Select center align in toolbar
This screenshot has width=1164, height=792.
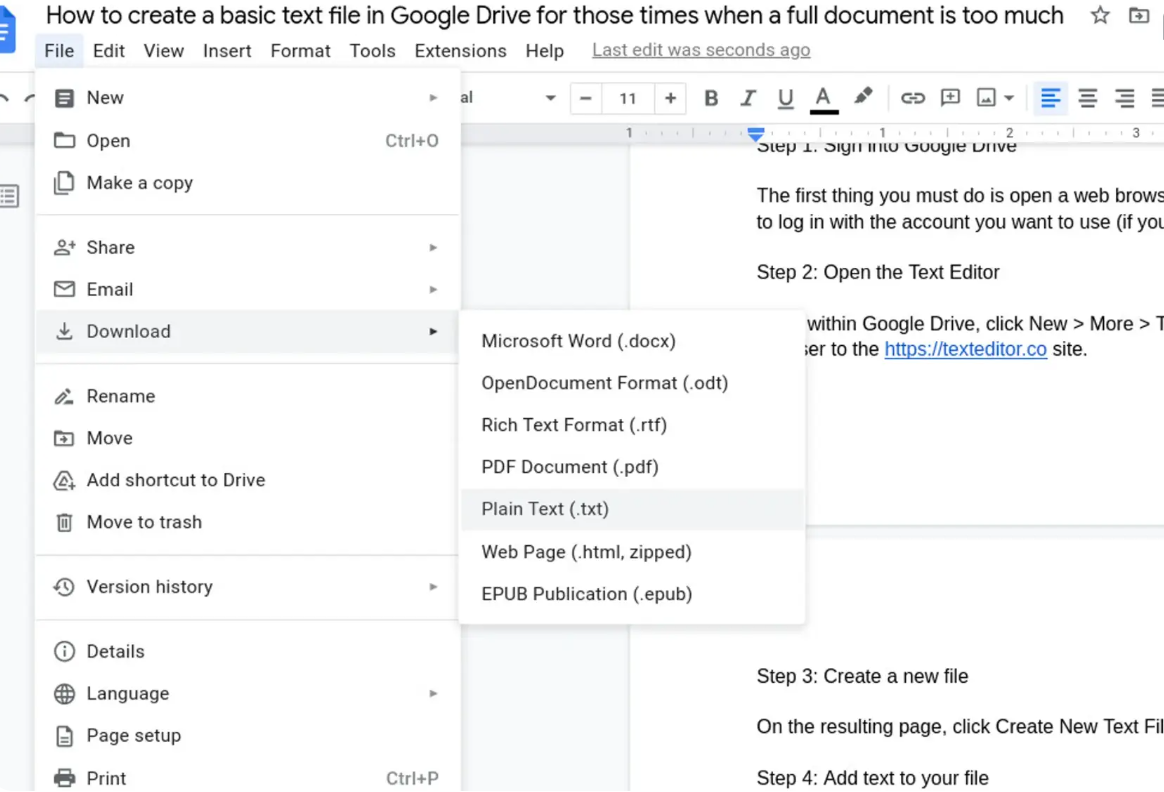1088,98
